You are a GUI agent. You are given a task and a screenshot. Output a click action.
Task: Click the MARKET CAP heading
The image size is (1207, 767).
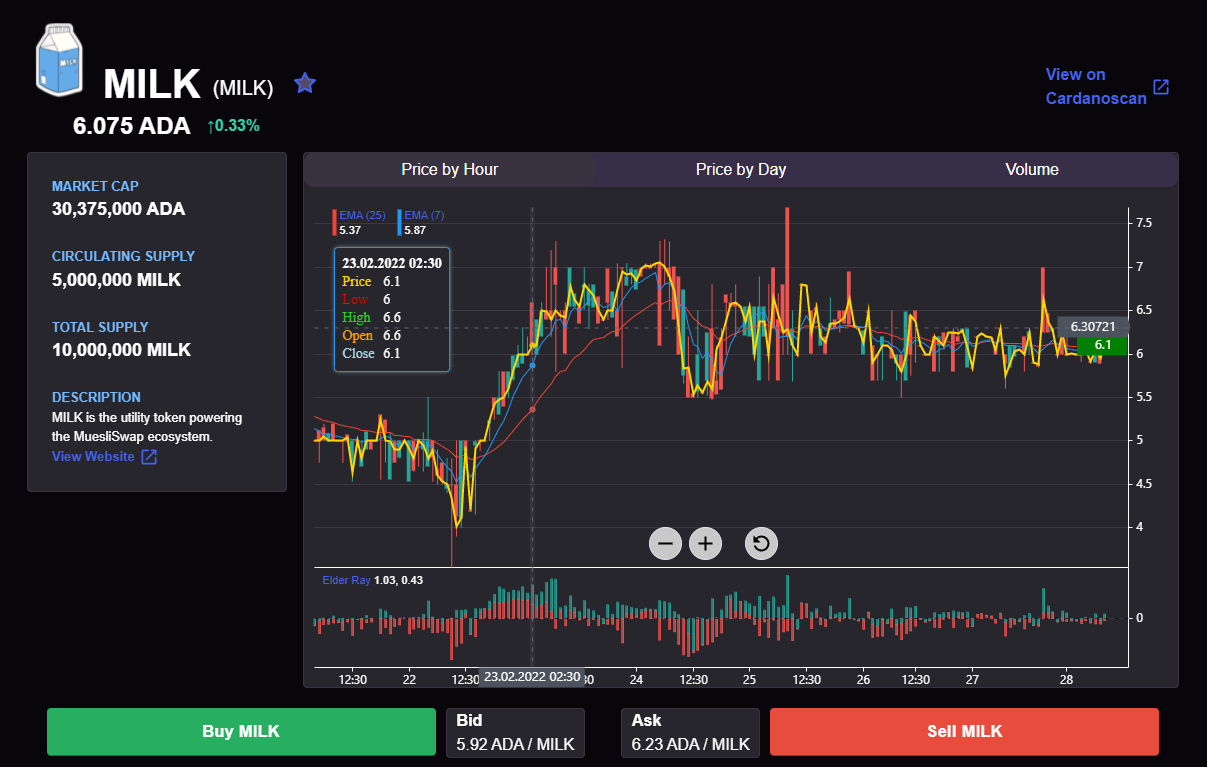pos(95,186)
